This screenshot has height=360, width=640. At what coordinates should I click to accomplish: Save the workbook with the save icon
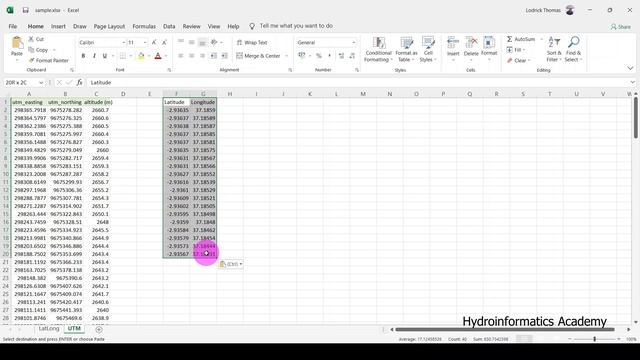25,10
